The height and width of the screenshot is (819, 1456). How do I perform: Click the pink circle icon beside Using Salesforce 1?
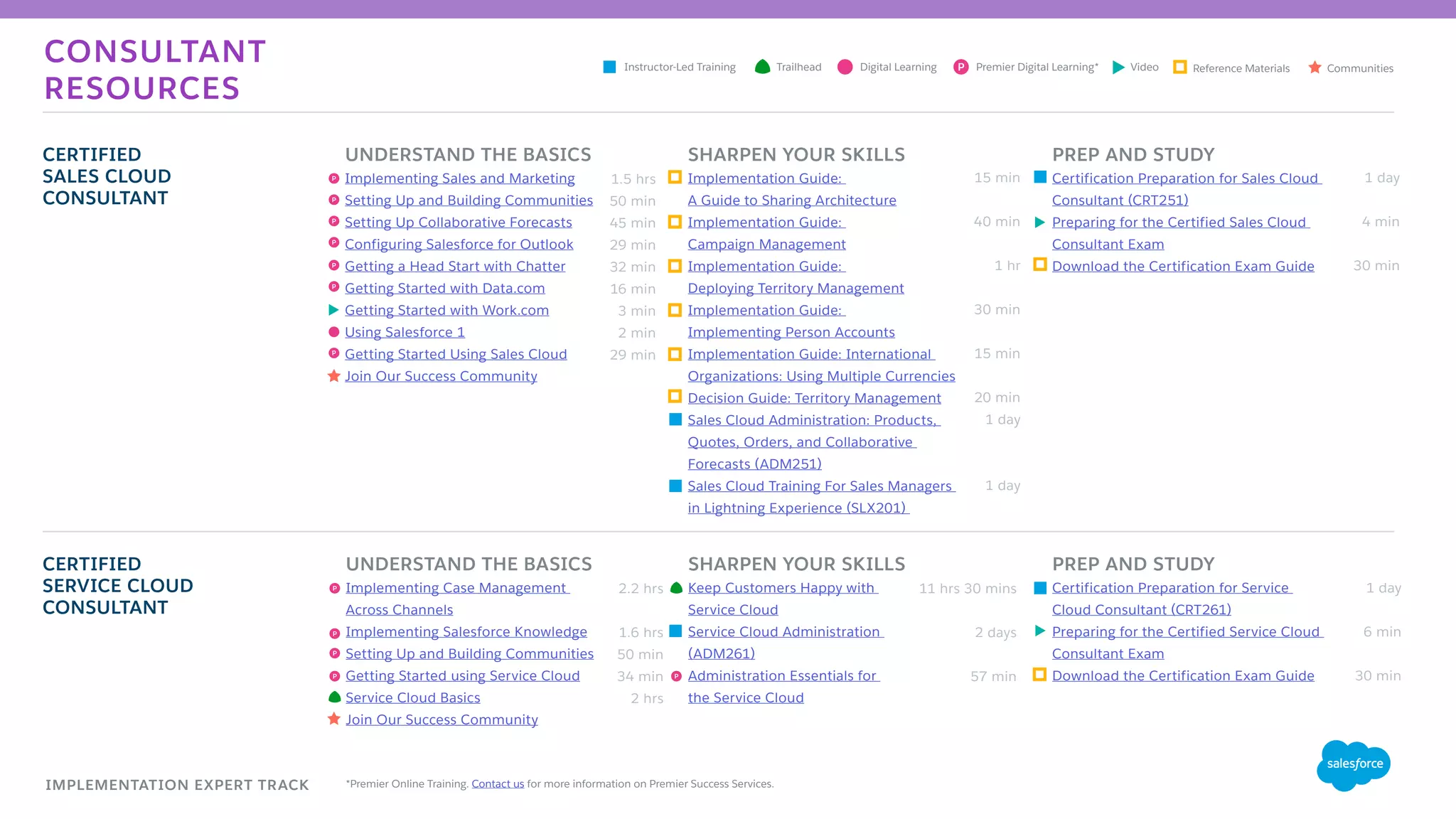333,332
